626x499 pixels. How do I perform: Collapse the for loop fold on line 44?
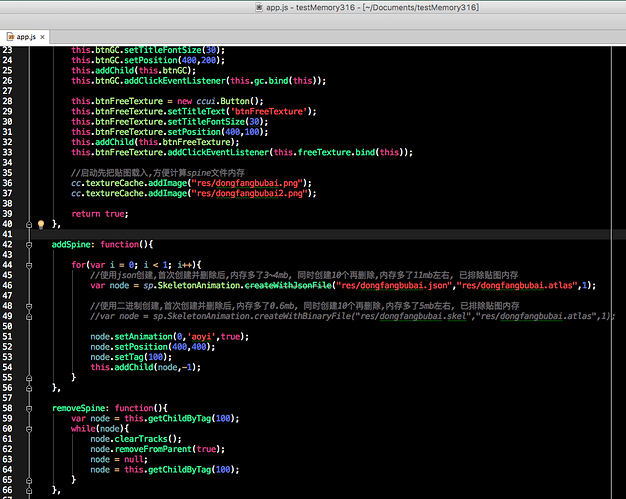tap(29, 265)
